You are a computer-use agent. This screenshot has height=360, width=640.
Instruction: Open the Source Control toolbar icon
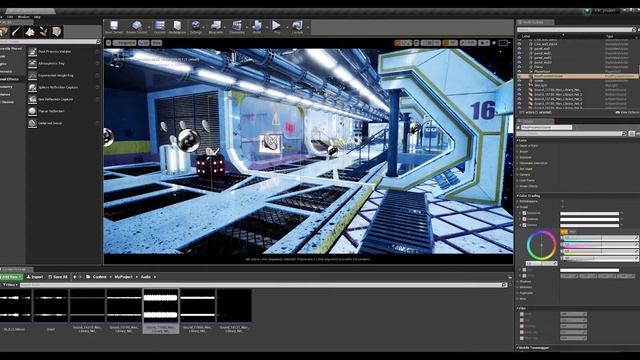[137, 27]
